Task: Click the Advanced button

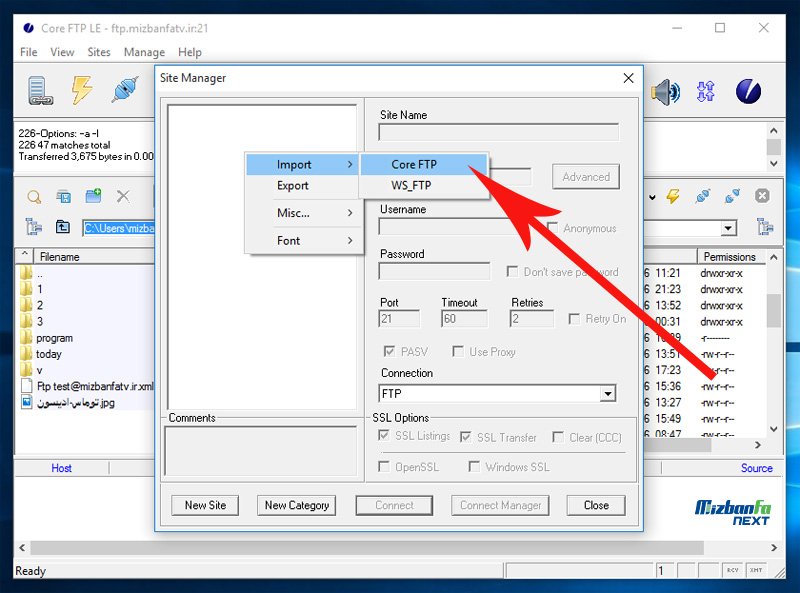Action: 586,177
